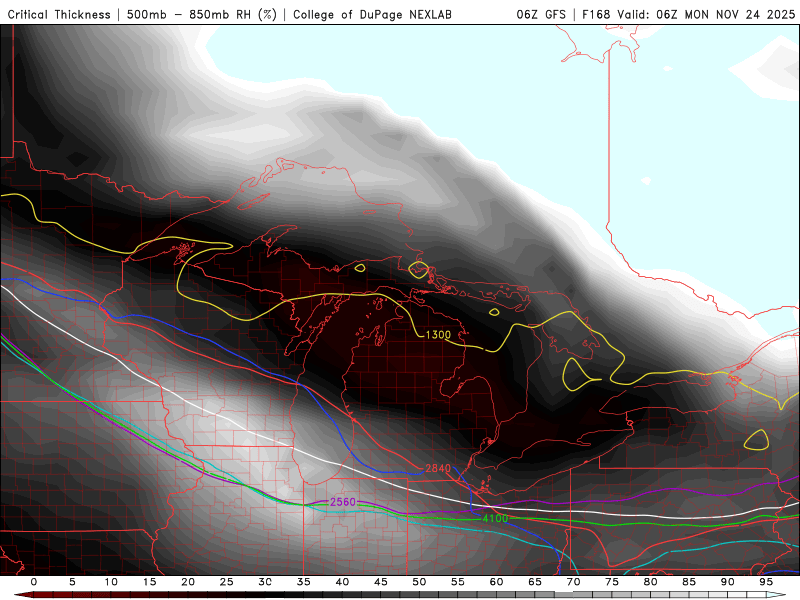
Task: Click the red '2840' contour label
Action: click(x=438, y=468)
